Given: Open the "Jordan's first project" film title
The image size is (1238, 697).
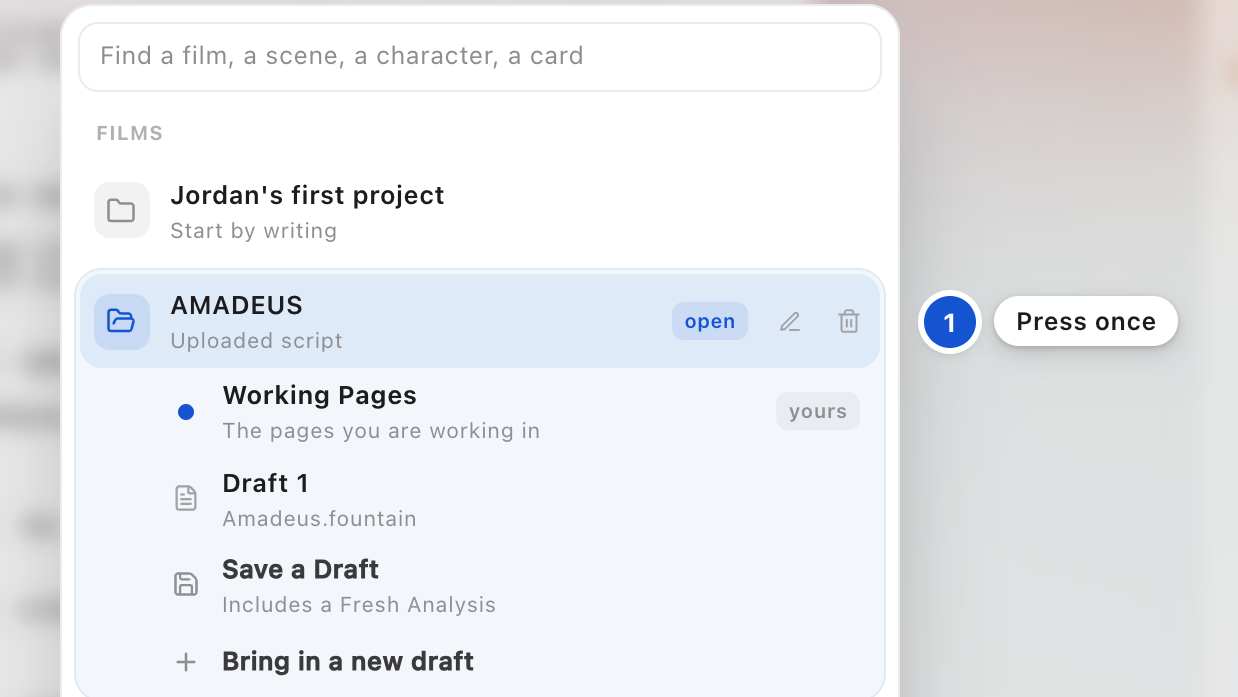Looking at the screenshot, I should pos(307,195).
